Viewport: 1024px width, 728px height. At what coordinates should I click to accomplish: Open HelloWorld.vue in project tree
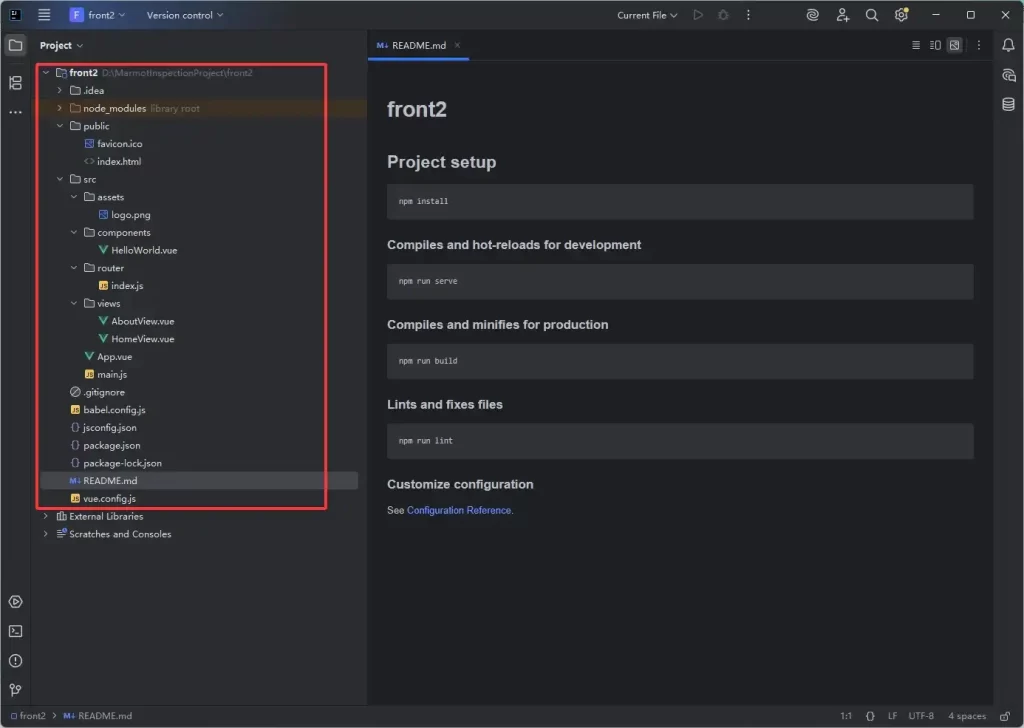(x=144, y=250)
